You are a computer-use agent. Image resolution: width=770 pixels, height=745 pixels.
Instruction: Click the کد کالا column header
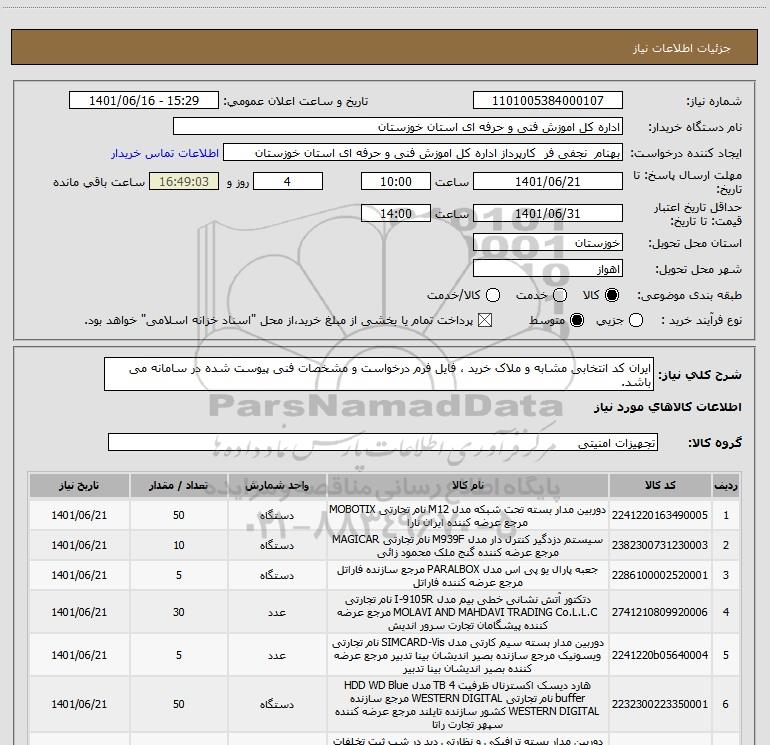click(x=660, y=485)
